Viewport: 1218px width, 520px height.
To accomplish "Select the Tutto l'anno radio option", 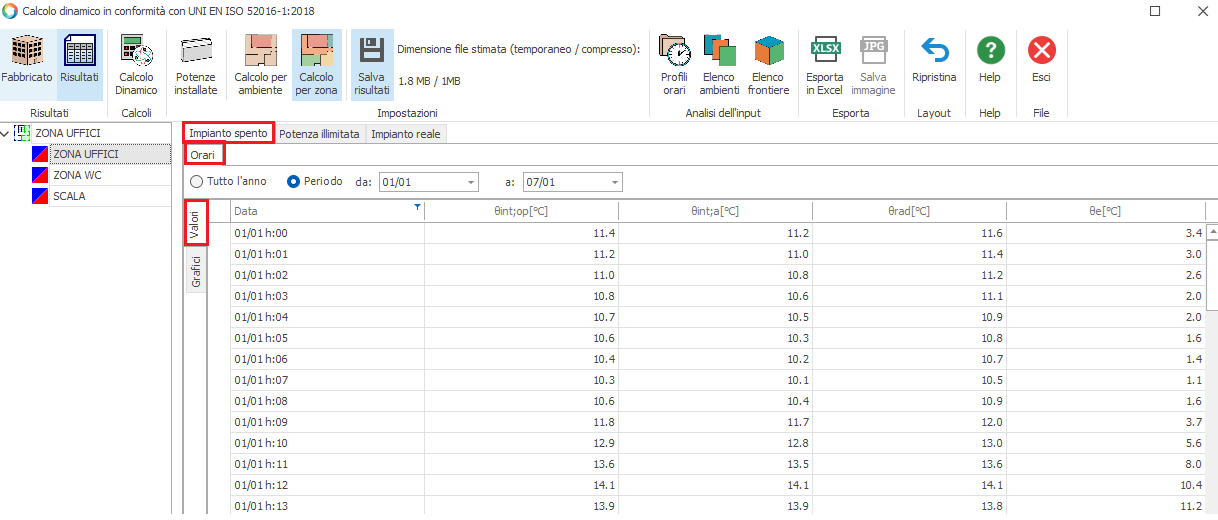I will [x=197, y=182].
